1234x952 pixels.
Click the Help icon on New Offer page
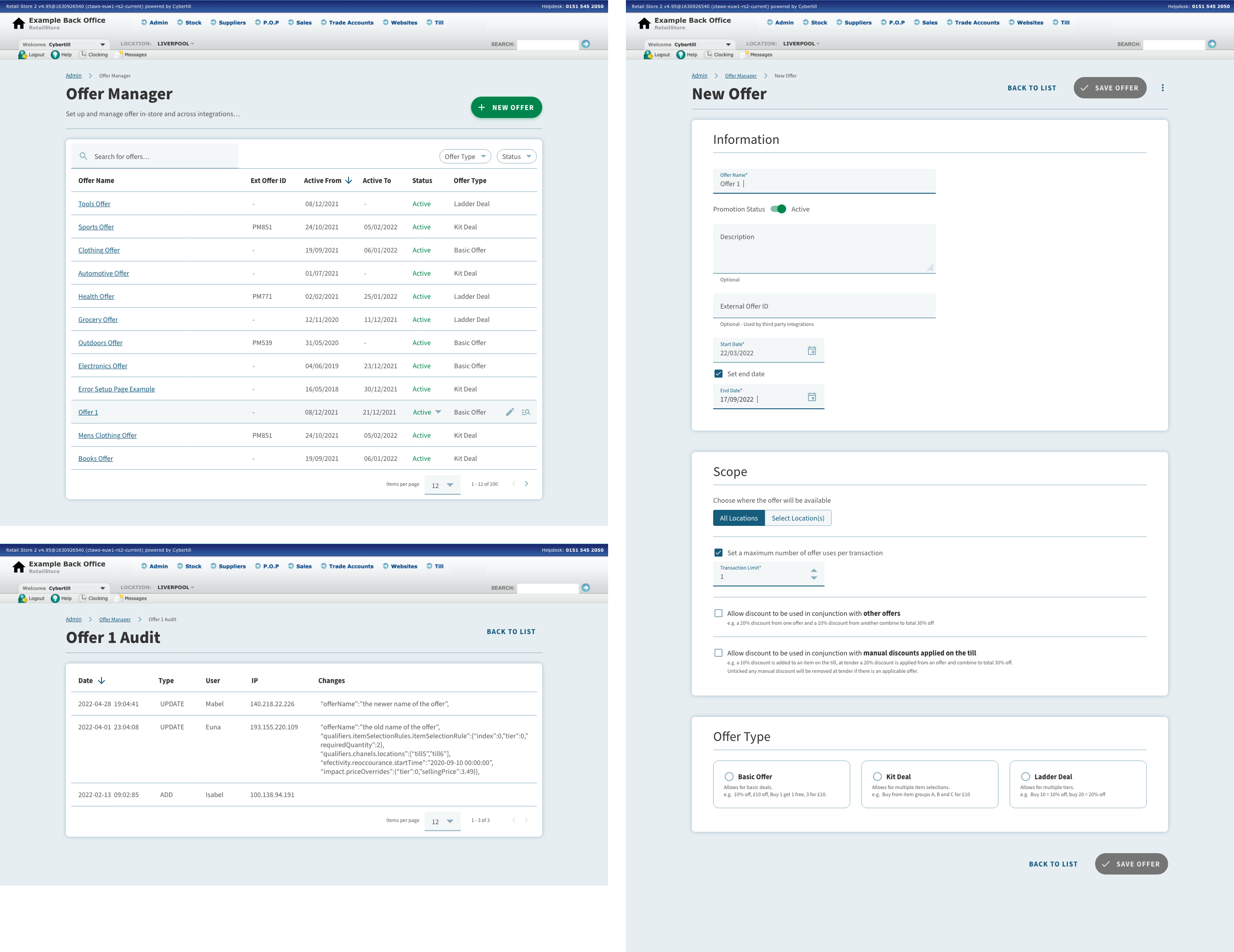click(x=681, y=55)
